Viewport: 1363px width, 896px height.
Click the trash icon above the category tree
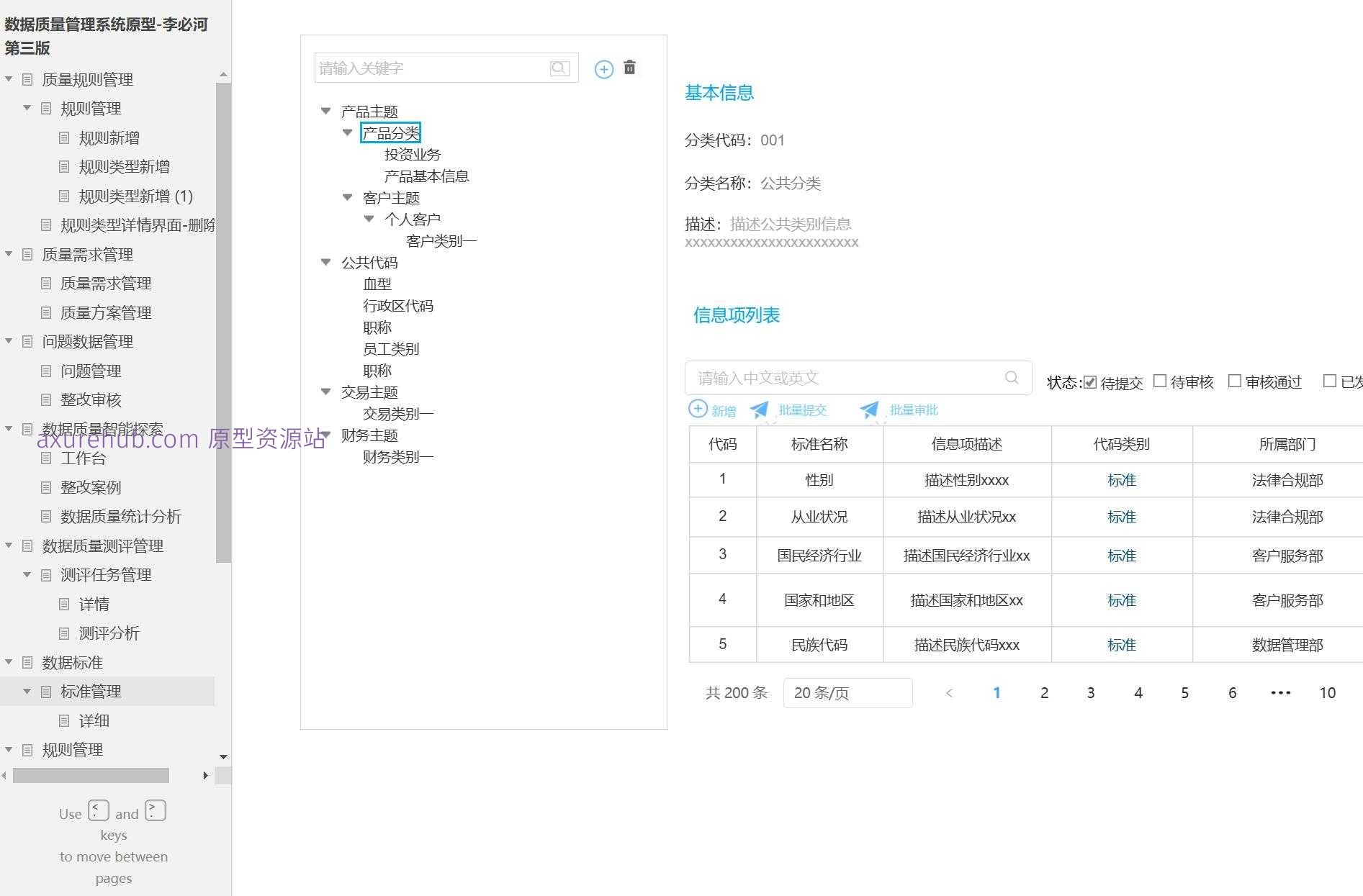click(x=629, y=68)
